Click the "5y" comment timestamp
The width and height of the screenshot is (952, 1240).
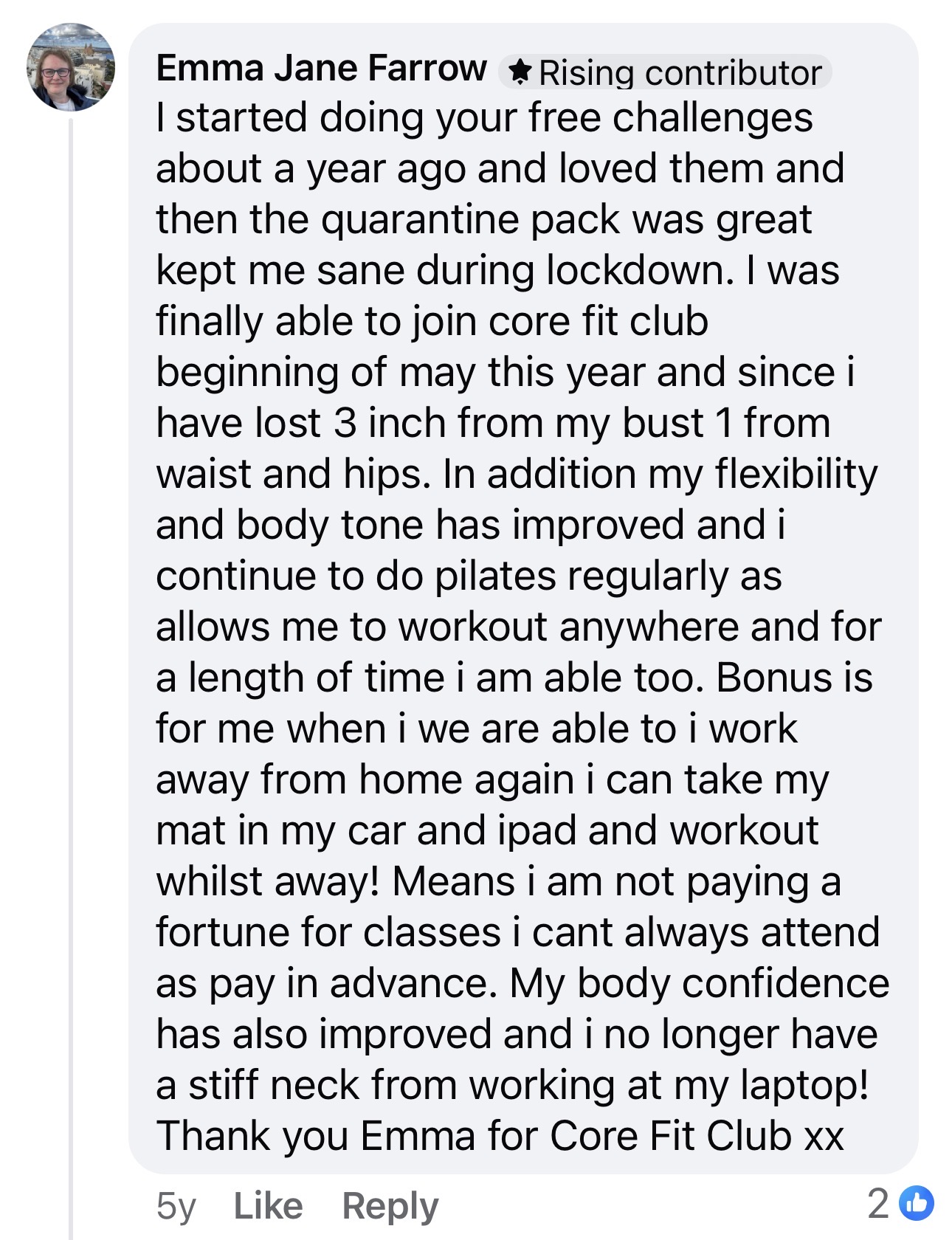coord(176,1205)
